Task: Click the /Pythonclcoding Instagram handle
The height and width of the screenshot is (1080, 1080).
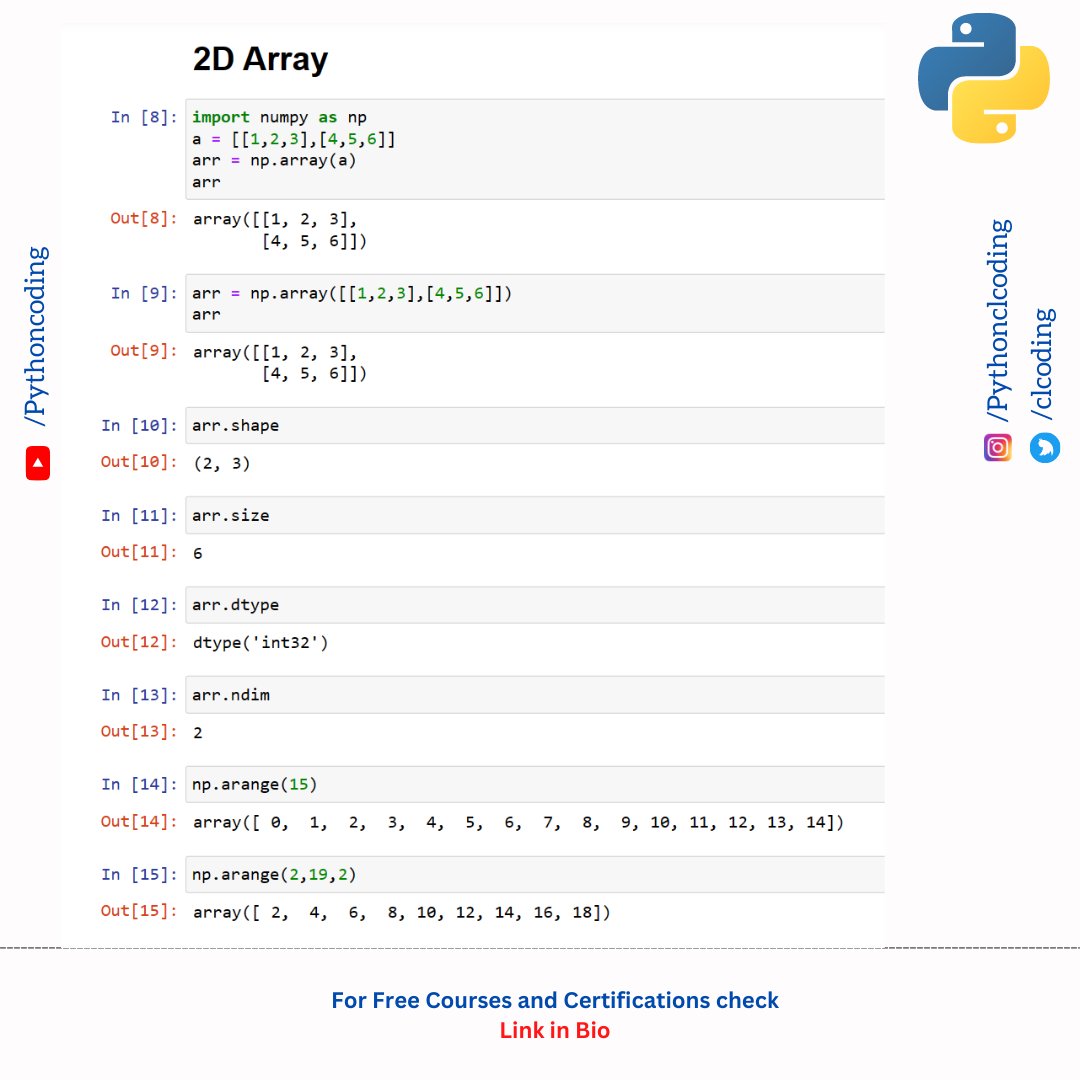Action: [x=998, y=321]
